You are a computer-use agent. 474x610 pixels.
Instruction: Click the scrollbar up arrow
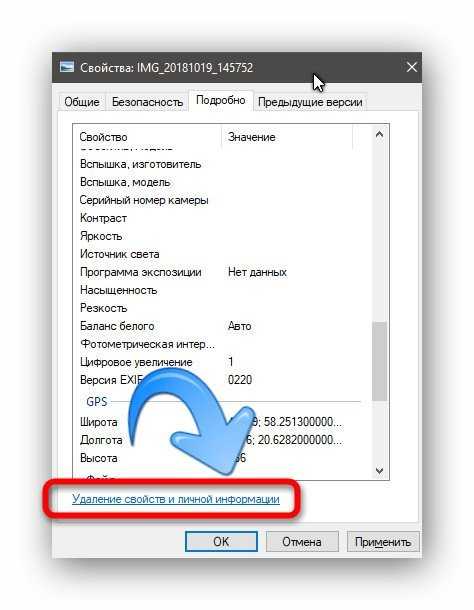(379, 135)
